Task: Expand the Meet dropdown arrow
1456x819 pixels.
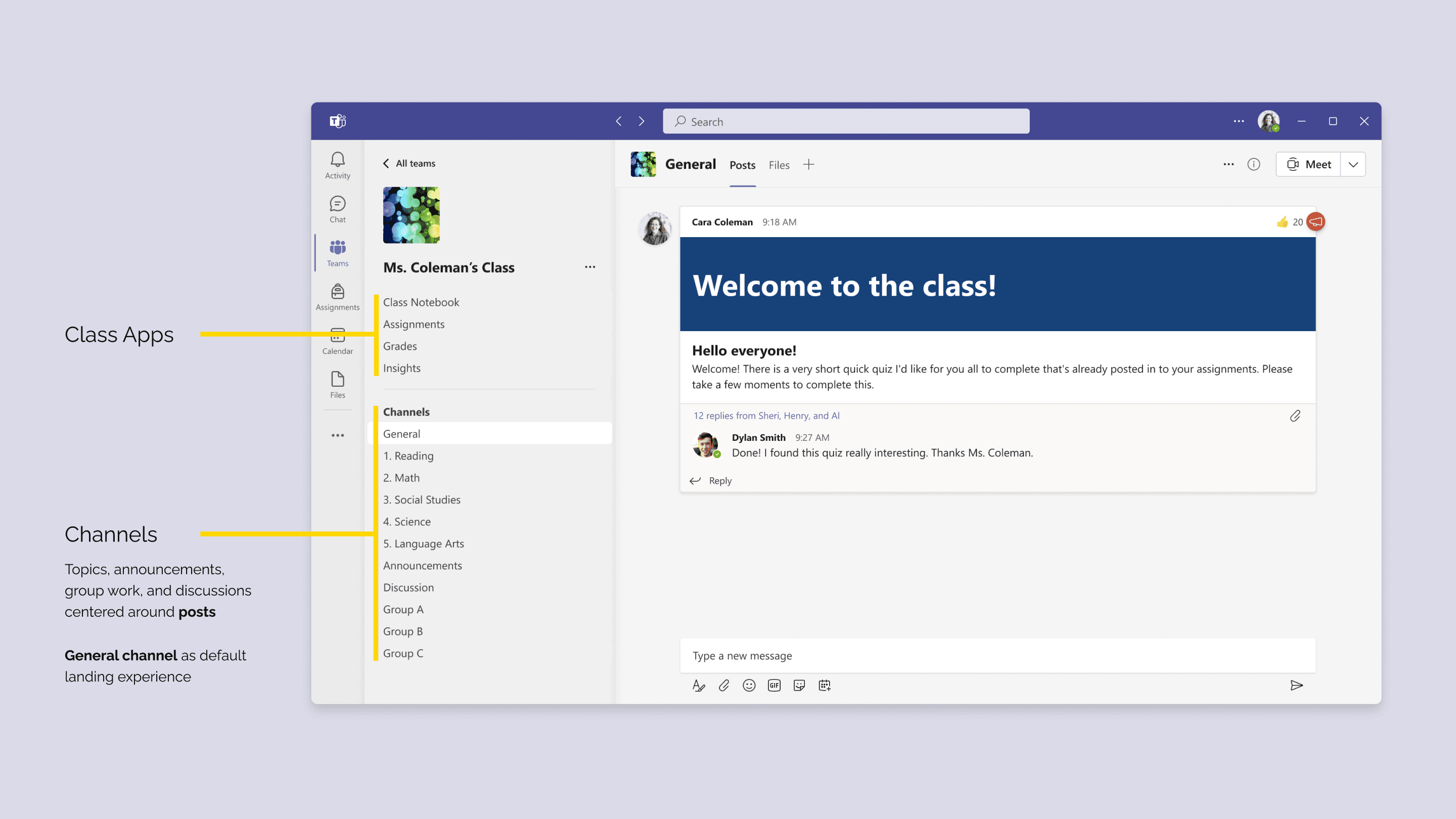Action: [x=1353, y=164]
